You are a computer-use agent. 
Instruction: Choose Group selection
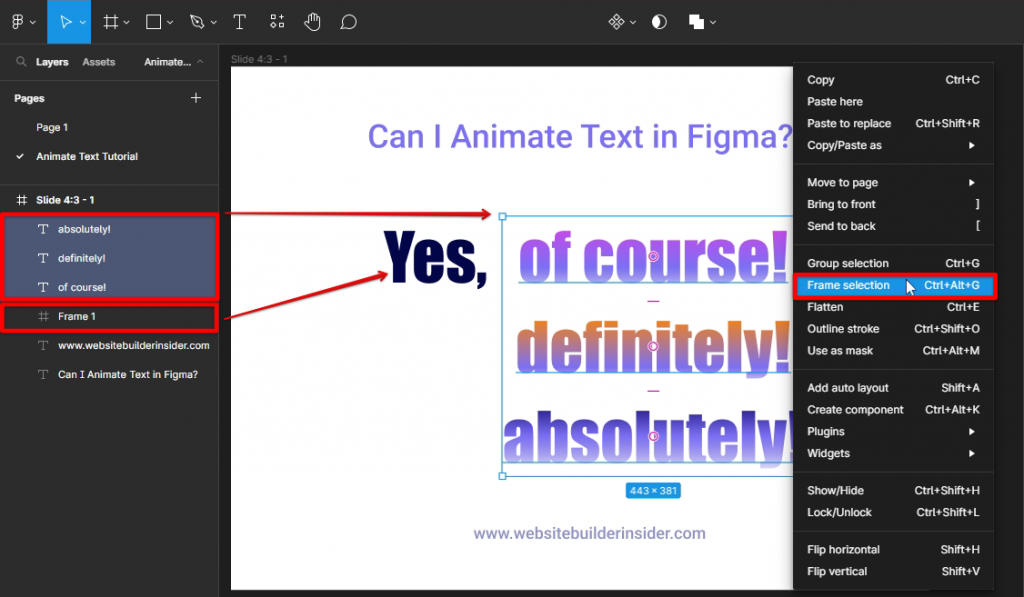tap(893, 263)
